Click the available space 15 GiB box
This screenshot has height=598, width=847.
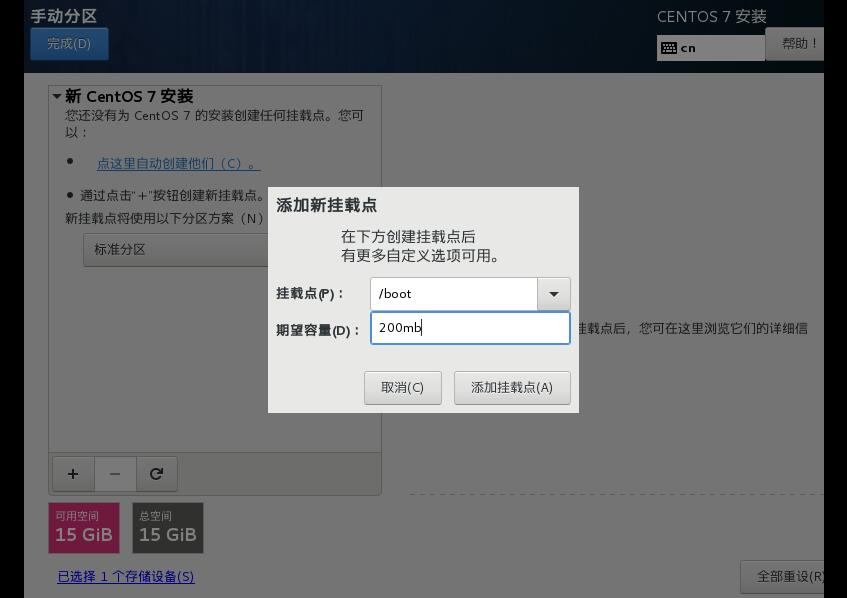tap(84, 528)
